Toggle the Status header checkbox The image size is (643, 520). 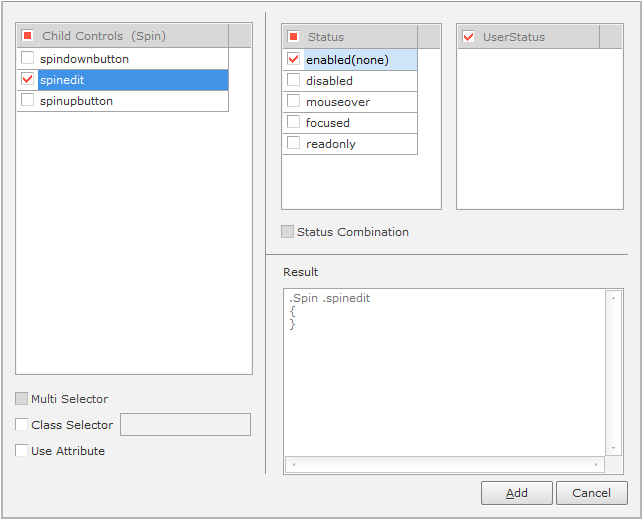pyautogui.click(x=294, y=37)
